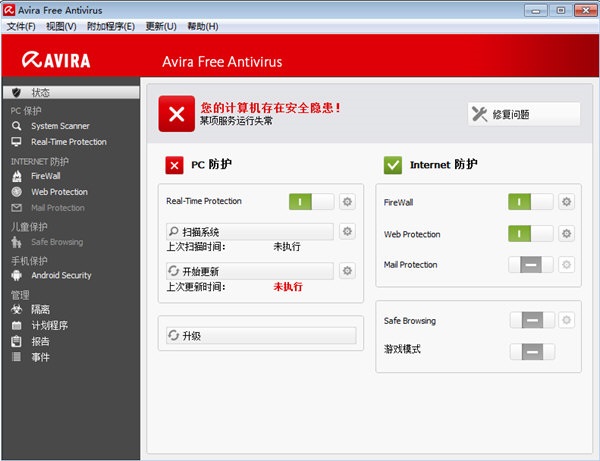Toggle the FireWall switch
The width and height of the screenshot is (600, 461).
tap(531, 202)
